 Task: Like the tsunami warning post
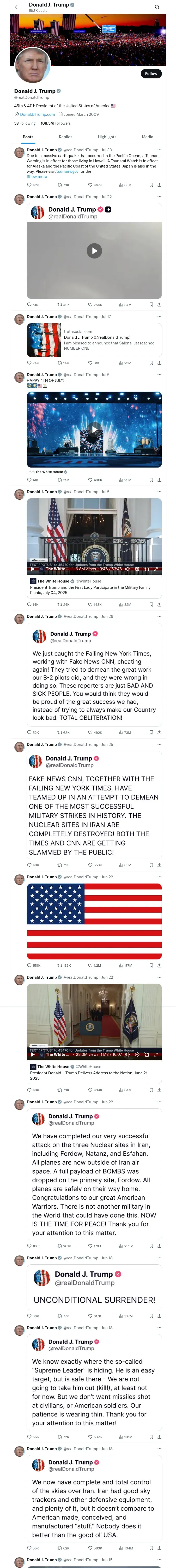coord(90,185)
